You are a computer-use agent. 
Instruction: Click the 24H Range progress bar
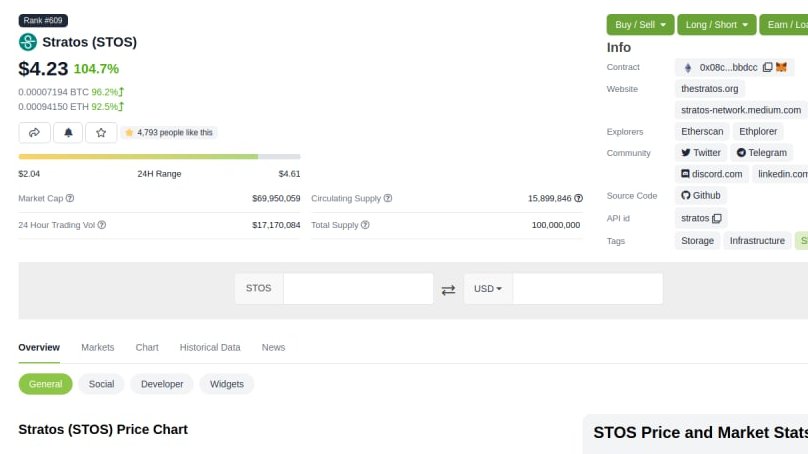pyautogui.click(x=159, y=156)
